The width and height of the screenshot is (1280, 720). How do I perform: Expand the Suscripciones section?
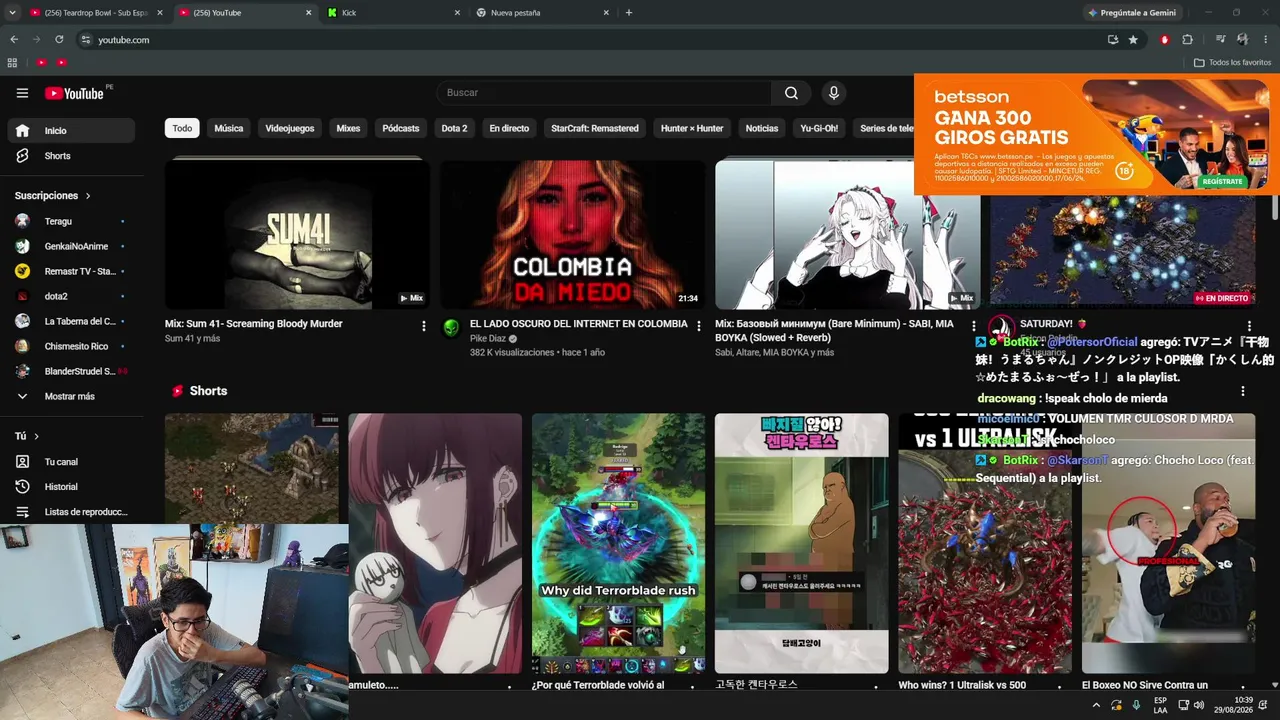(53, 196)
